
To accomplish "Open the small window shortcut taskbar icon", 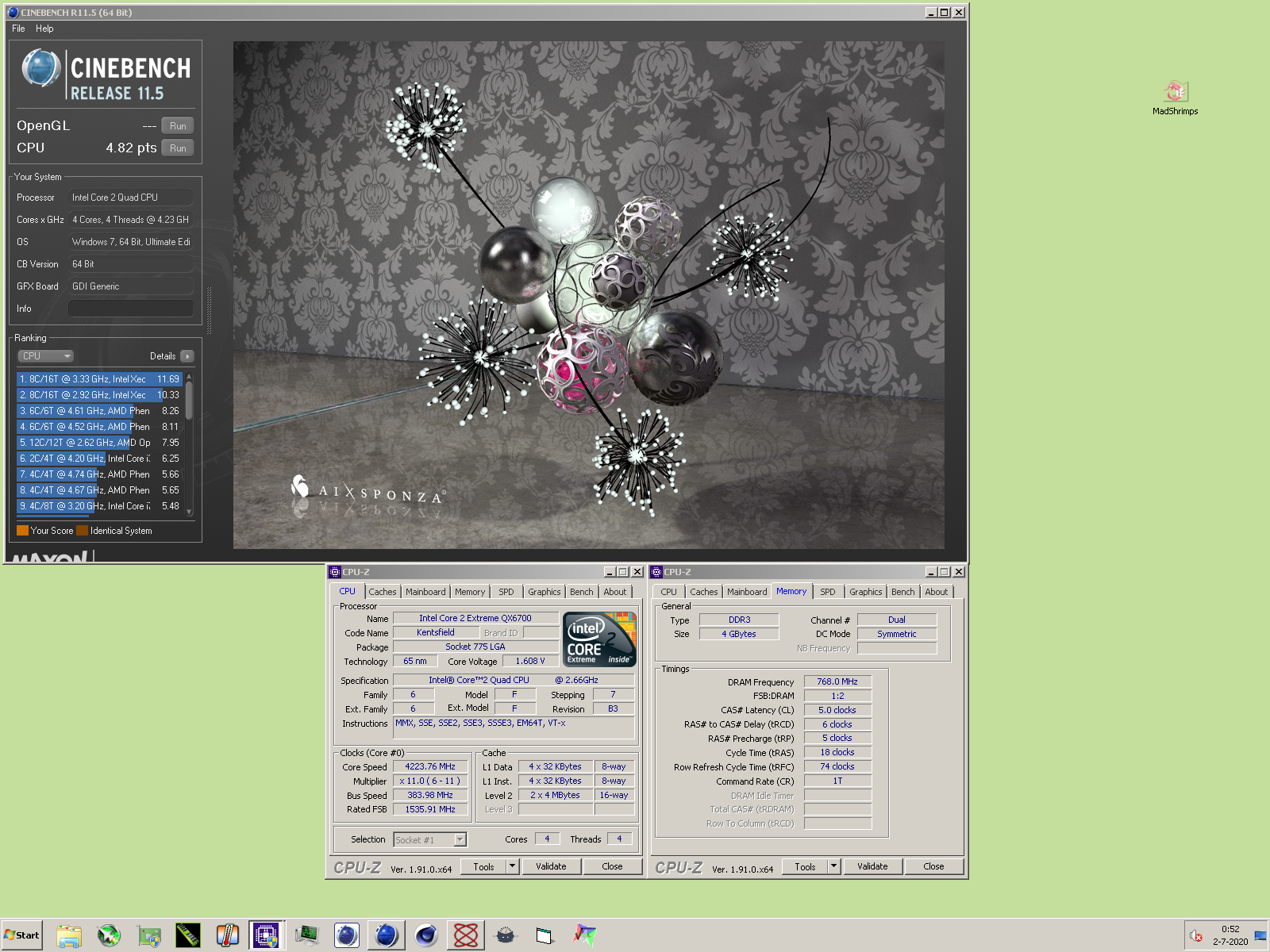I will pos(545,935).
